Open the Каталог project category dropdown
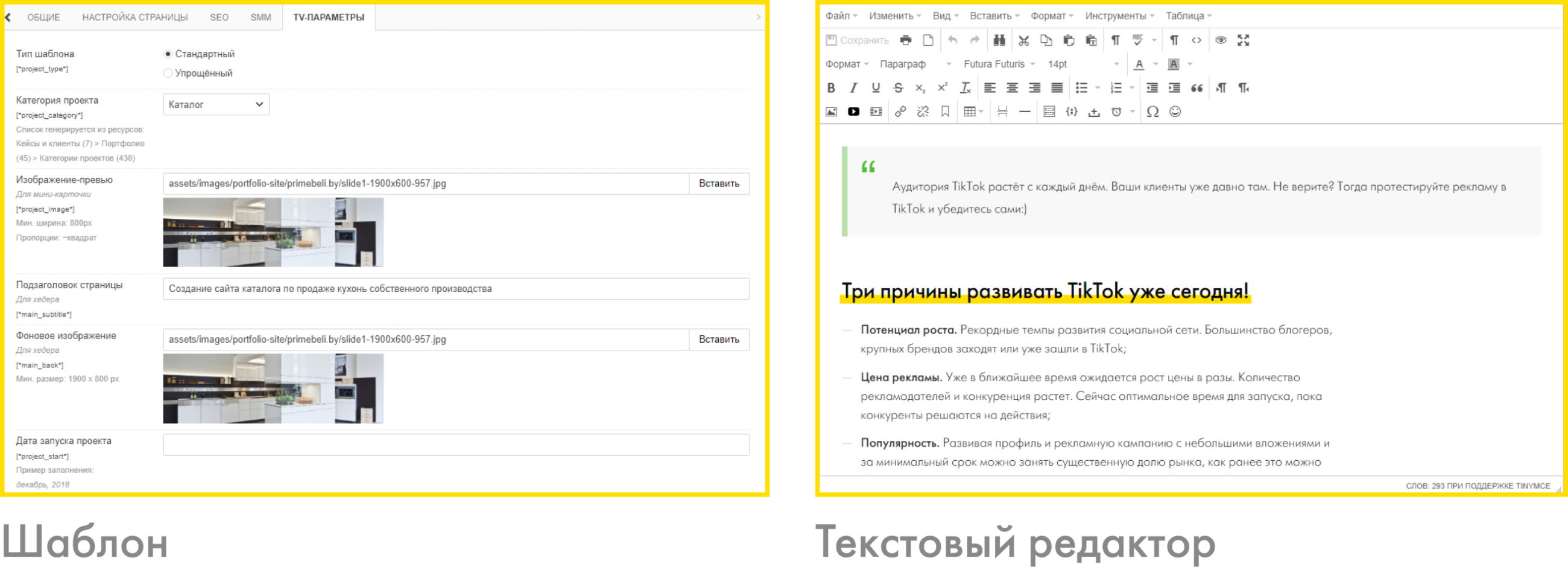 [216, 104]
